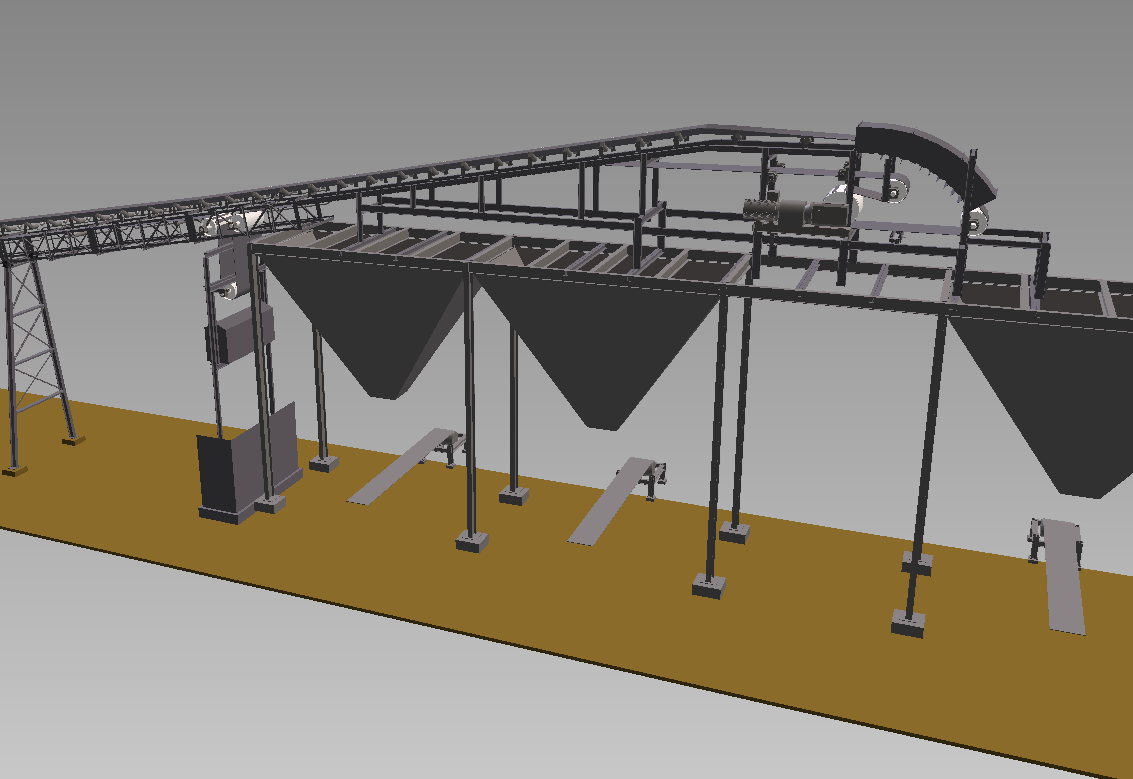Click the lattice tower's front base plate
The width and height of the screenshot is (1133, 779).
coord(13,469)
